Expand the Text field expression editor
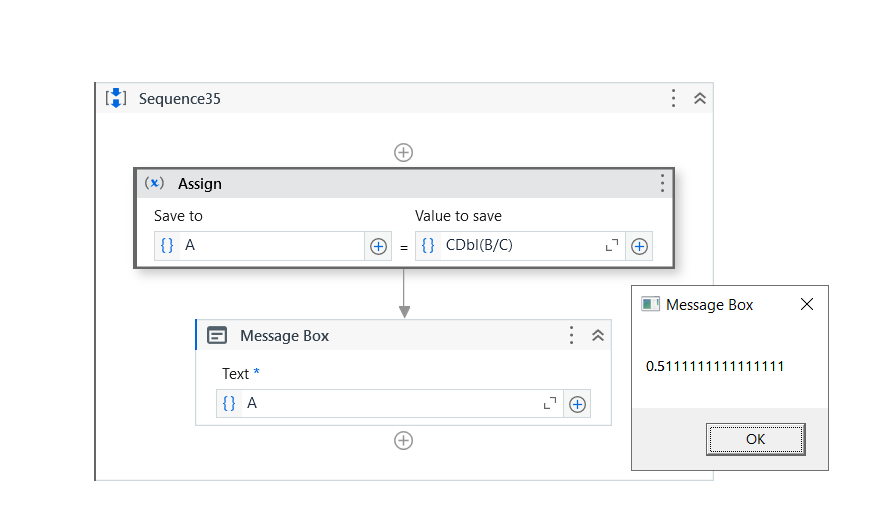Viewport: 876px width, 529px height. (x=550, y=403)
